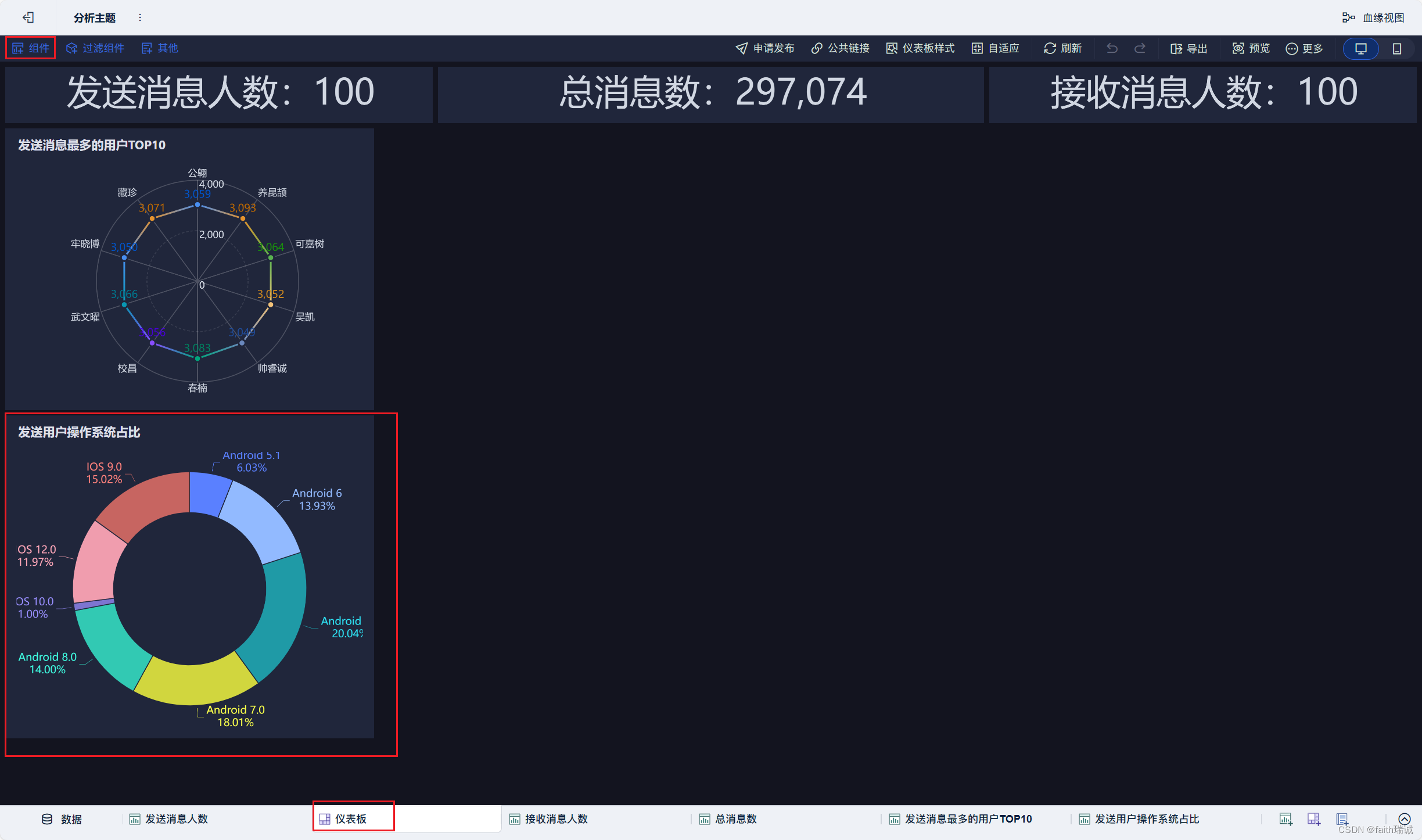Click the 刷新 refresh icon
This screenshot has height=840, width=1422.
coord(1050,48)
